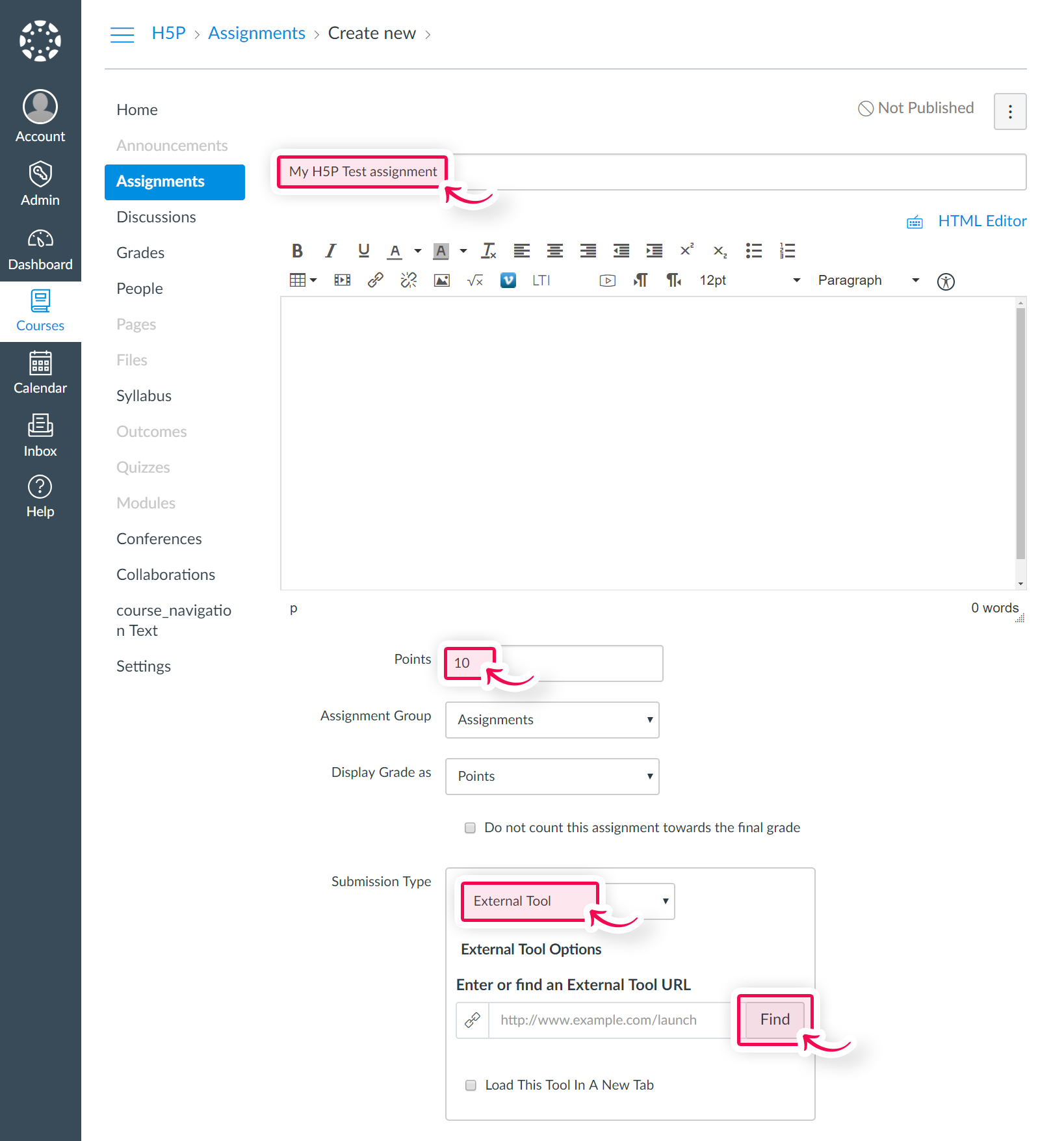Open Calendar in the global sidebar
Image resolution: width=1064 pixels, height=1141 pixels.
coord(40,373)
